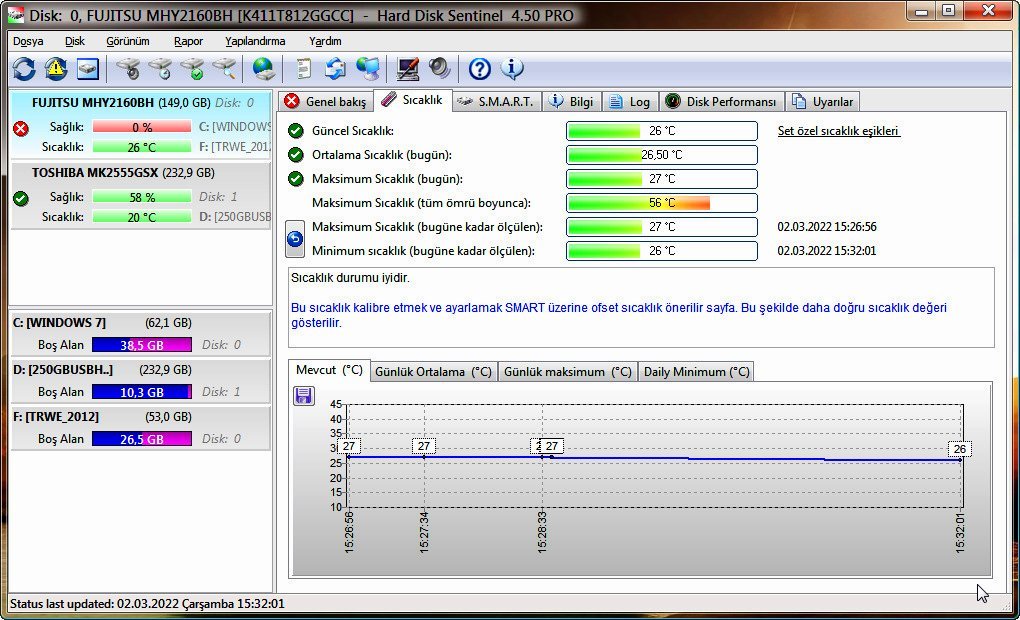Screen dimensions: 1020x620
Task: Open the blue question mark Help icon
Action: click(480, 68)
